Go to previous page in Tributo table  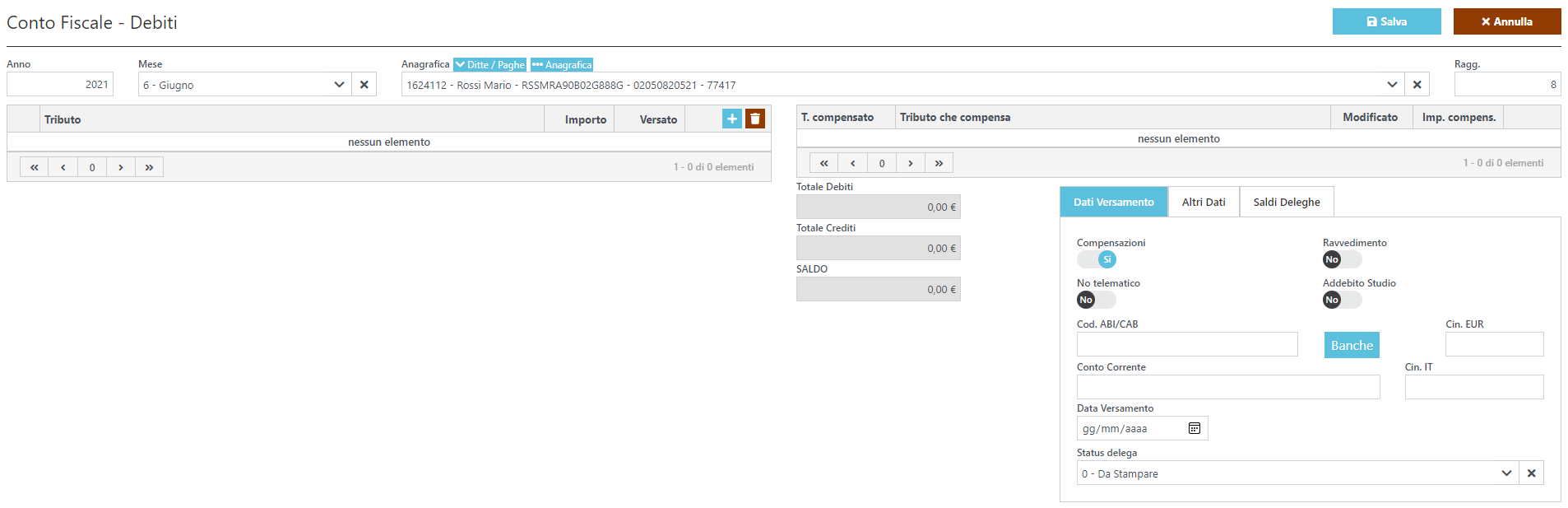click(x=63, y=167)
